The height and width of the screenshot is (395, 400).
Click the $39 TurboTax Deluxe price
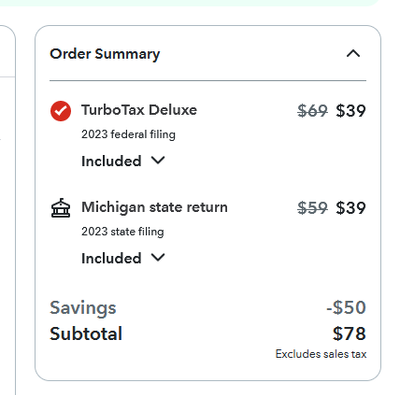click(351, 111)
